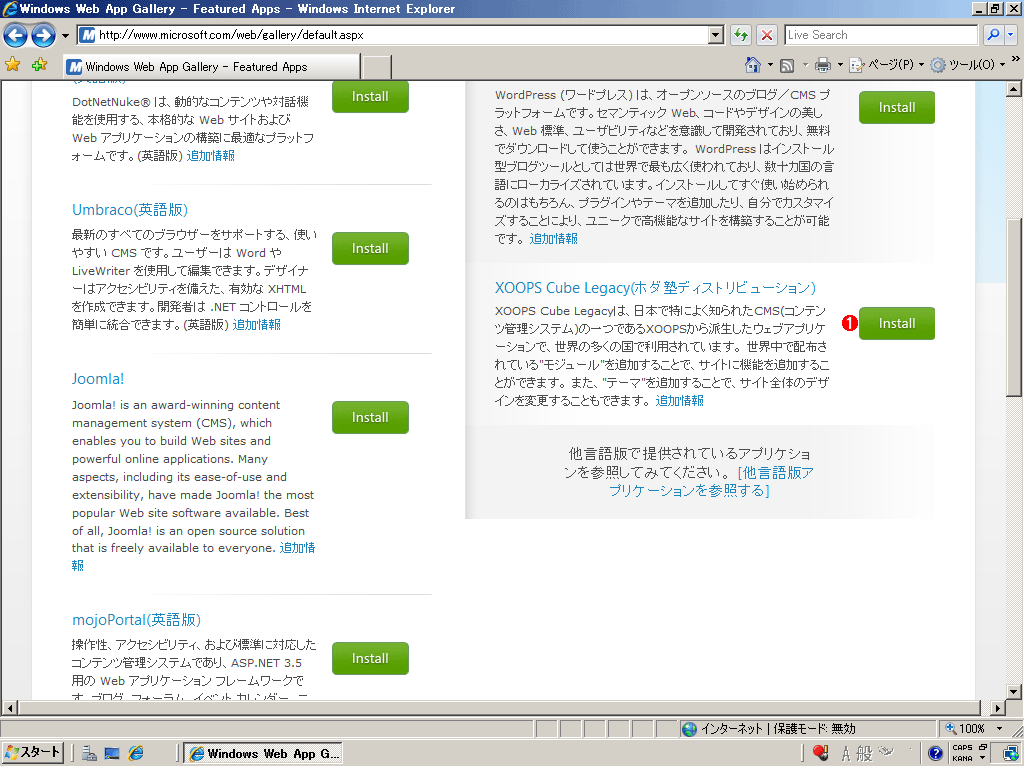Open the mojoPortal(英語版) title link
This screenshot has width=1024, height=766.
136,620
